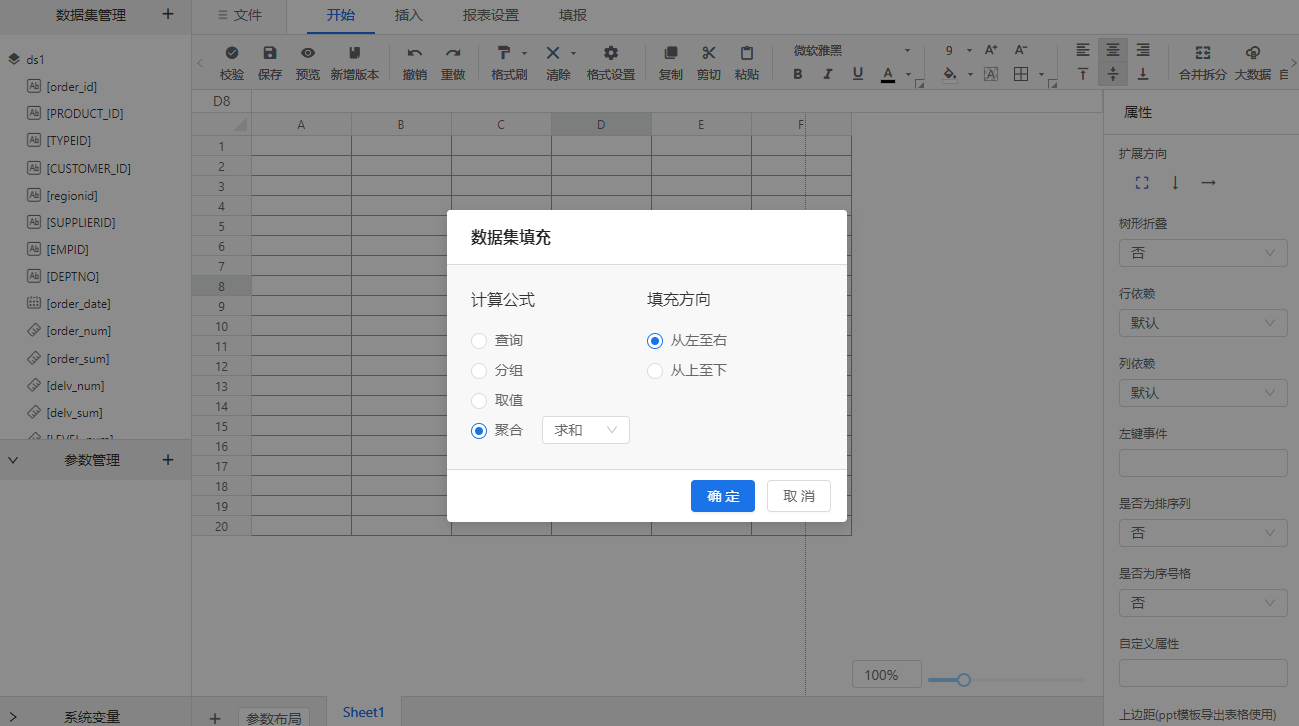
Task: Select no-expansion dashed square icon
Action: 1142,183
